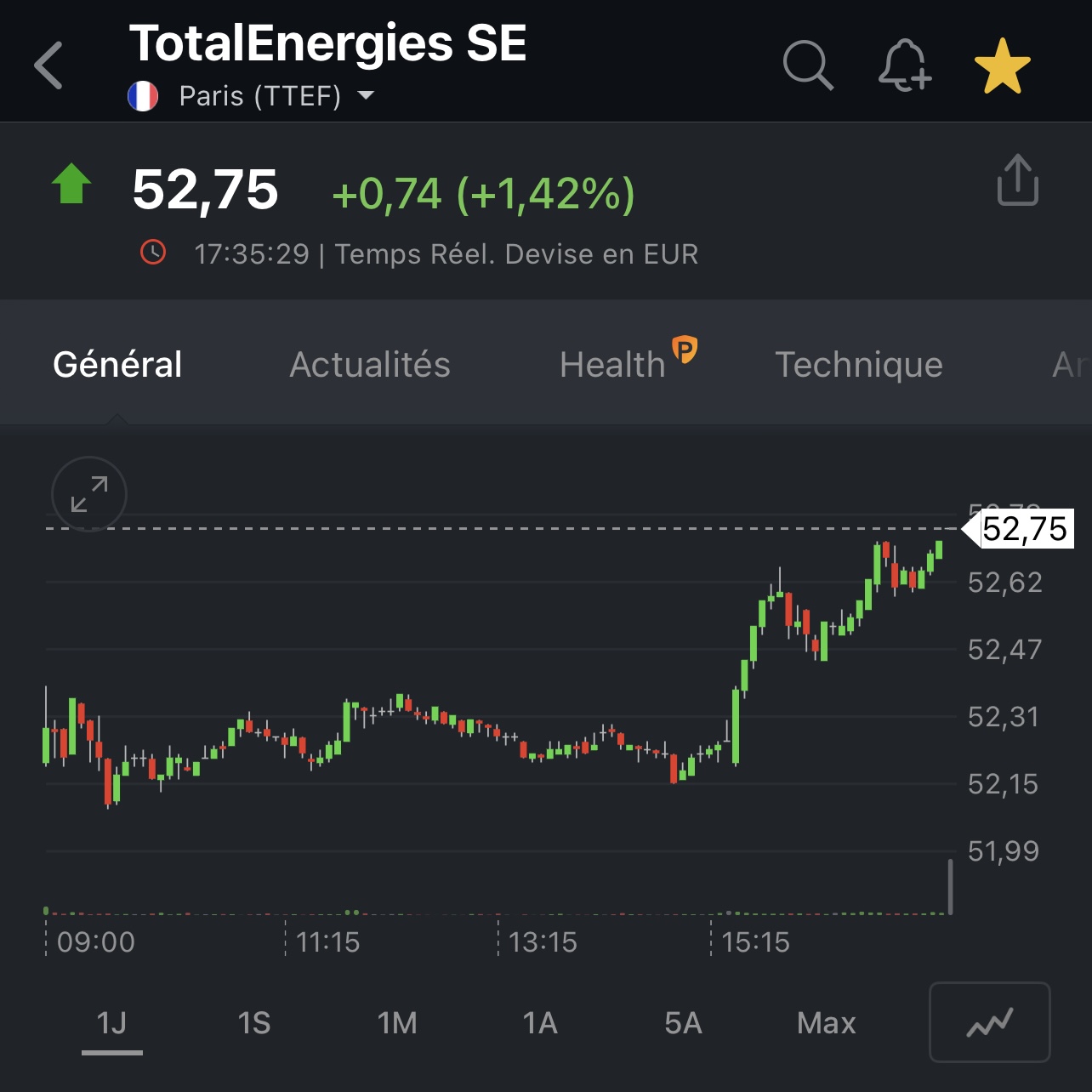Expand the chart to fullscreen
This screenshot has width=1092, height=1092.
(x=89, y=494)
